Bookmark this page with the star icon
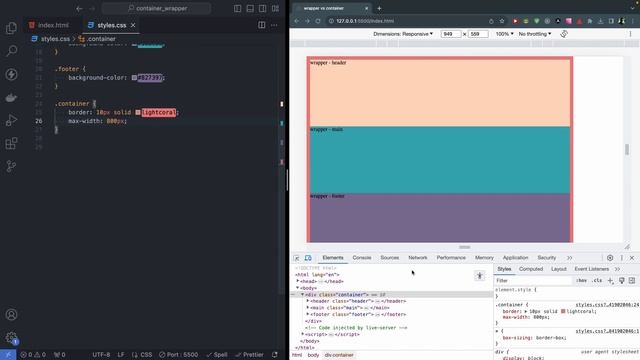Screen dimensions: 640x360 pos(502,21)
